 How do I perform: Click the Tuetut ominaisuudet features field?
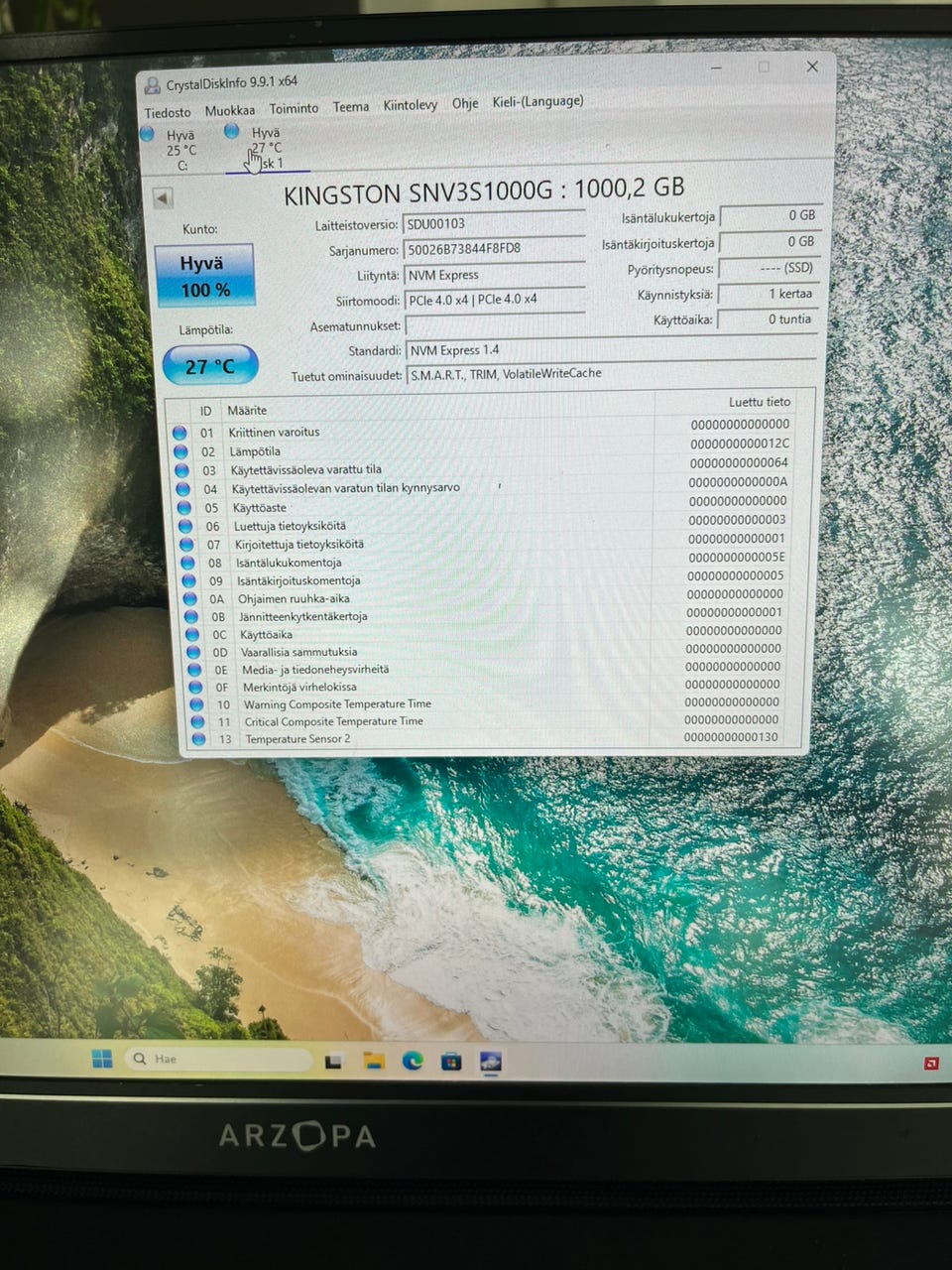pyautogui.click(x=611, y=374)
